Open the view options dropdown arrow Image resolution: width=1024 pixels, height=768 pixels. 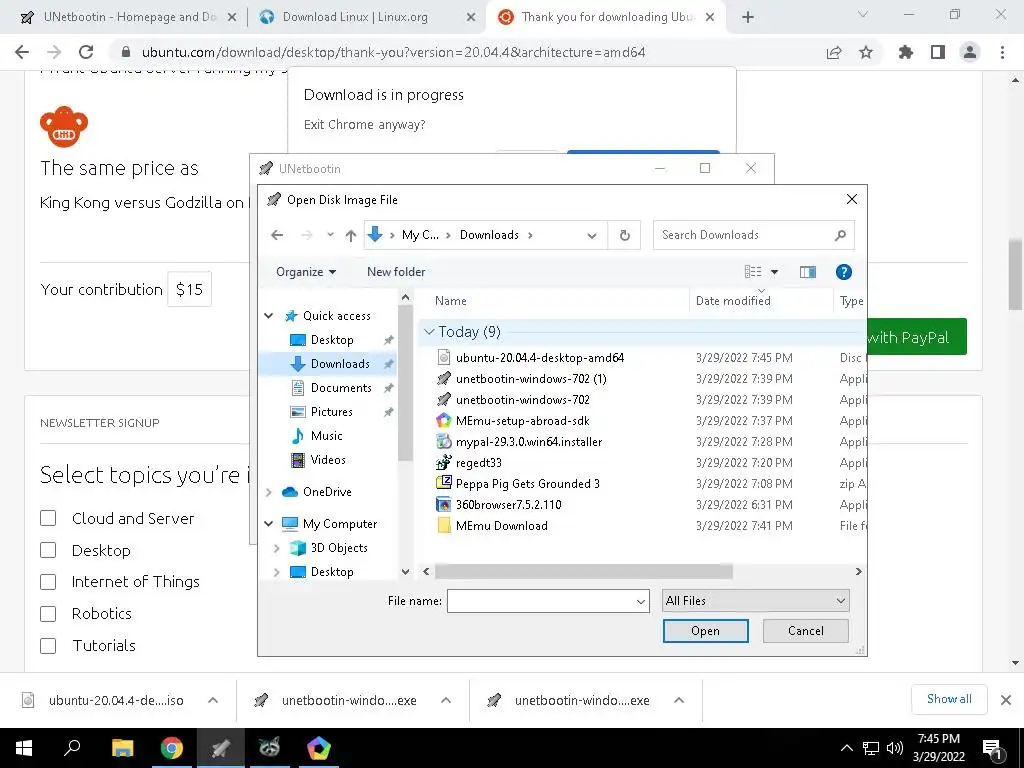click(x=775, y=272)
